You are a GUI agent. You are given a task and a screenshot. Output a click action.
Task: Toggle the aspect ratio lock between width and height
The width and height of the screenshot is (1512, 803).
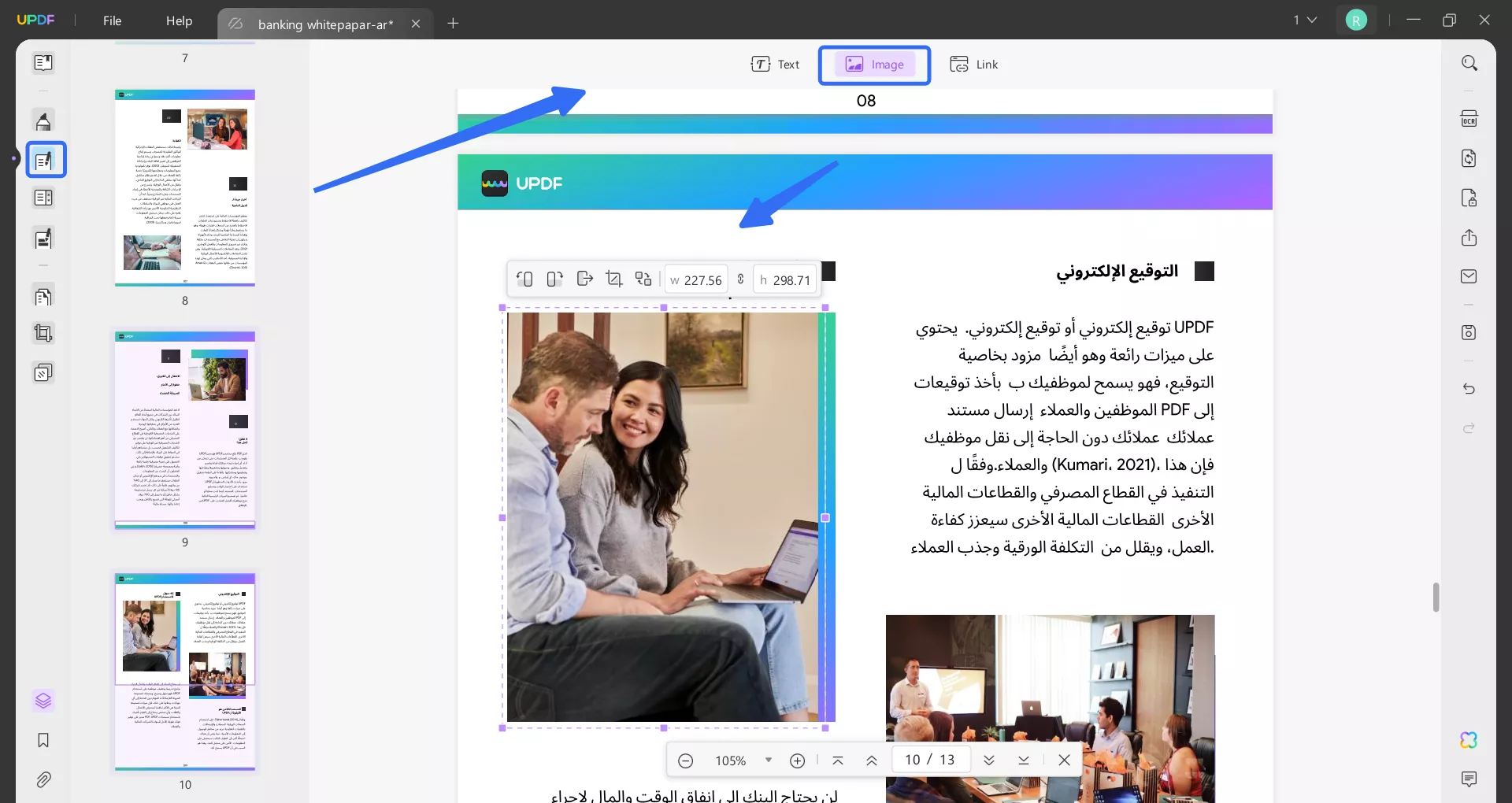click(x=741, y=279)
